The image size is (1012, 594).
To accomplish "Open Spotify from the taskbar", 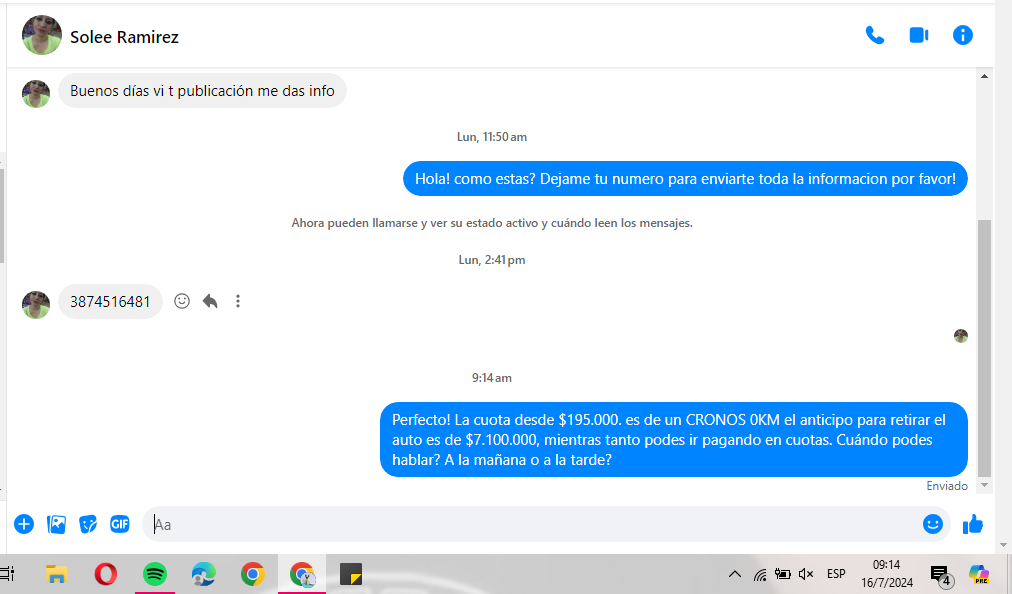I will click(x=155, y=574).
